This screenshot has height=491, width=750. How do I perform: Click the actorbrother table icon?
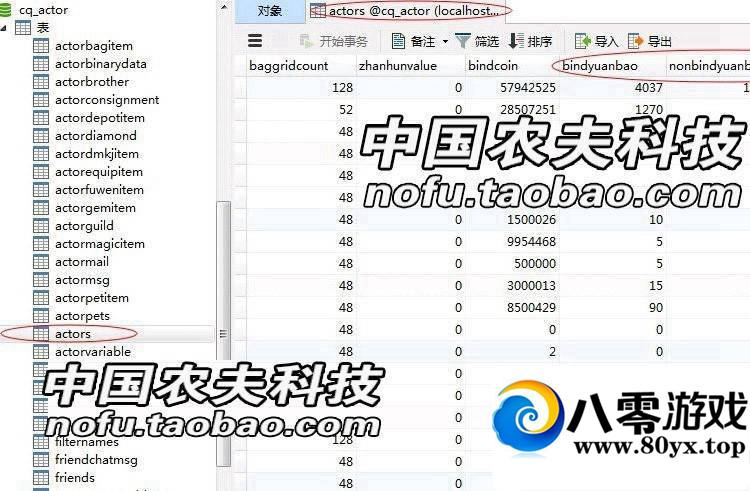pos(41,82)
